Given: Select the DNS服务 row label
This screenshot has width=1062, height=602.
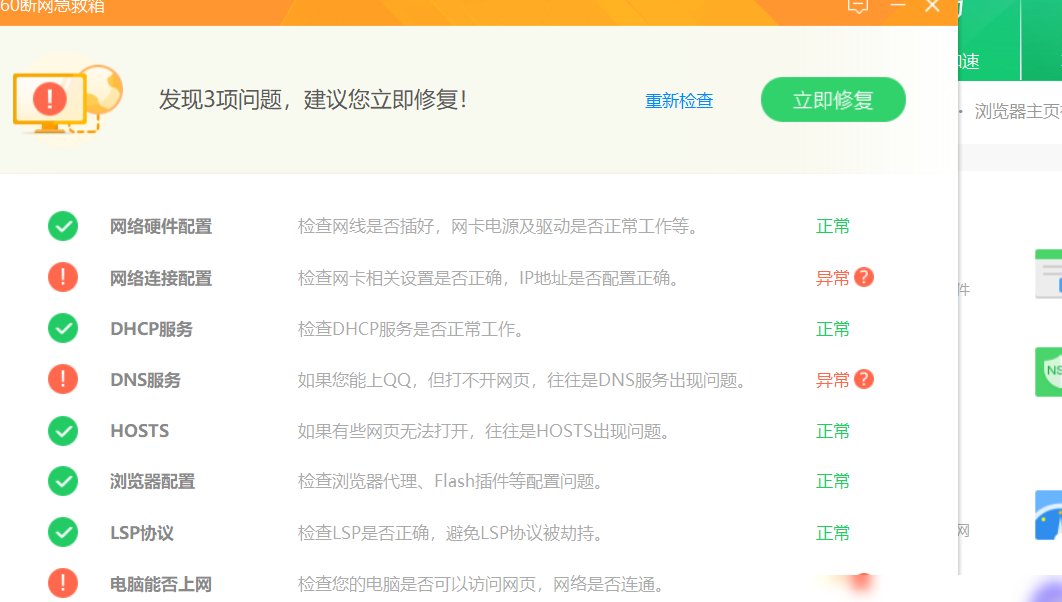Looking at the screenshot, I should click(146, 380).
